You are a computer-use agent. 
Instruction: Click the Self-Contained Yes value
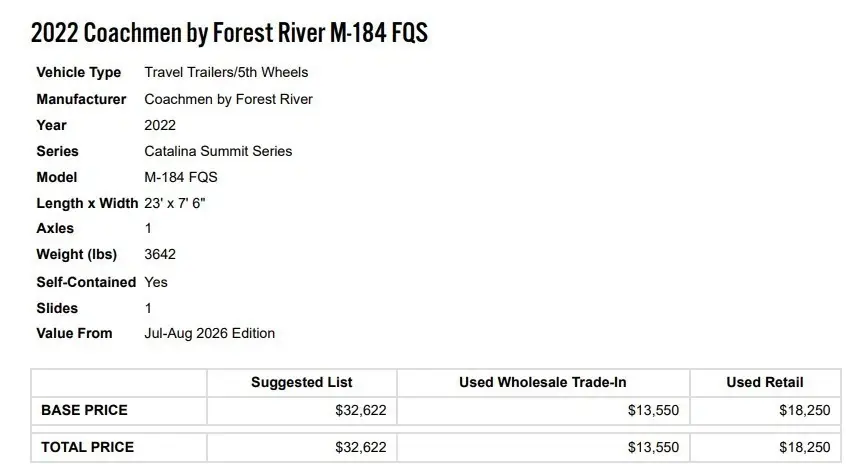pos(156,282)
